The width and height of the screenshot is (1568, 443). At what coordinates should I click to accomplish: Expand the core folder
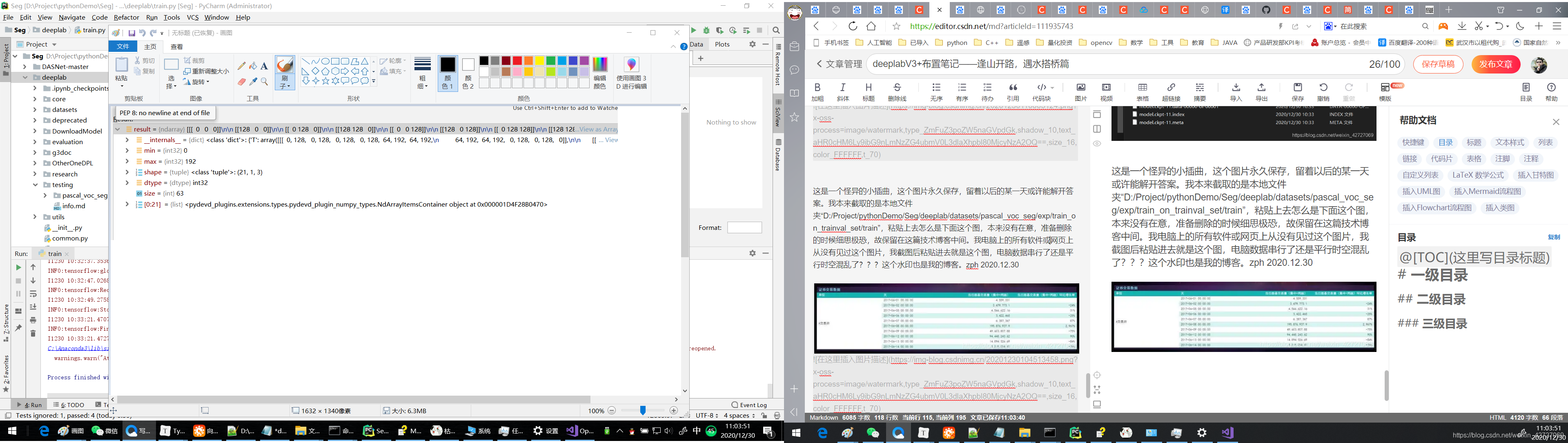click(35, 99)
